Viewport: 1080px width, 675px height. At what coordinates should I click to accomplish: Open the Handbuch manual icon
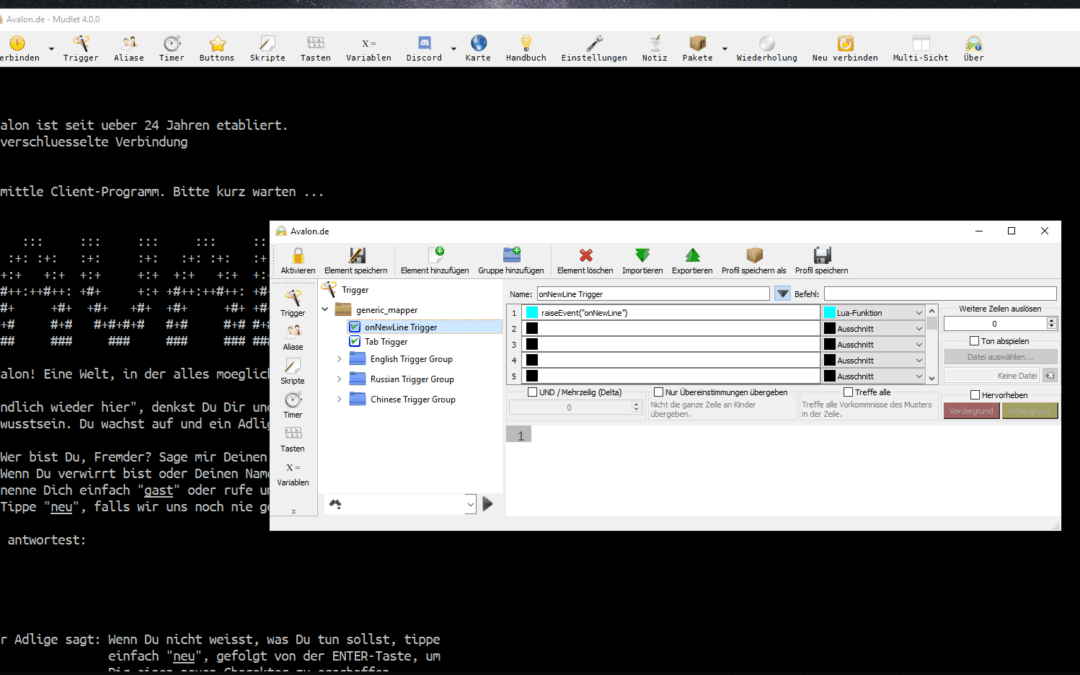526,49
